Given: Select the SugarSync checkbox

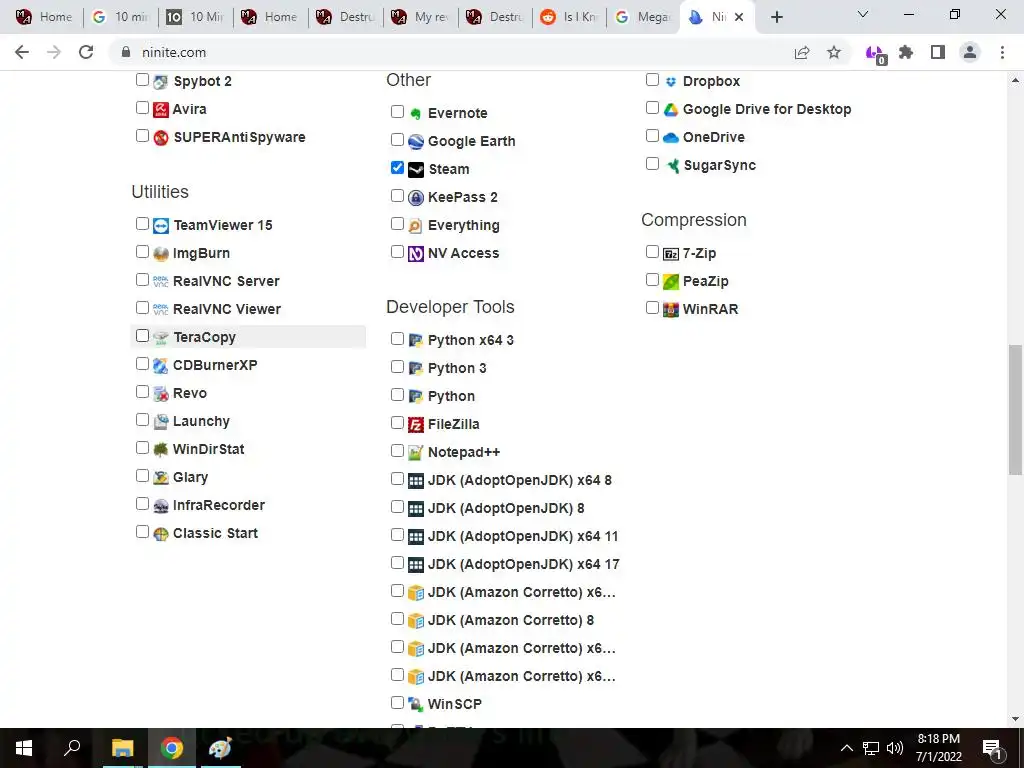Looking at the screenshot, I should pos(652,163).
